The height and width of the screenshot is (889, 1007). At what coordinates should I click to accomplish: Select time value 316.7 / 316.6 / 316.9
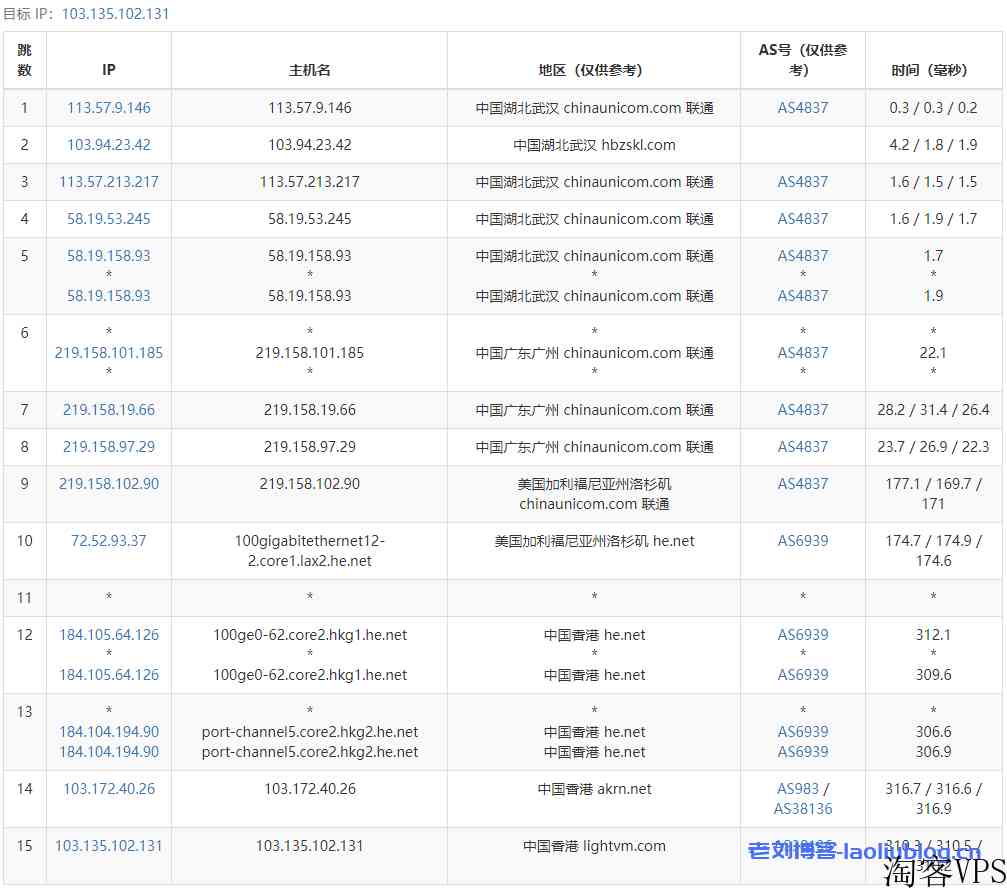coord(933,798)
